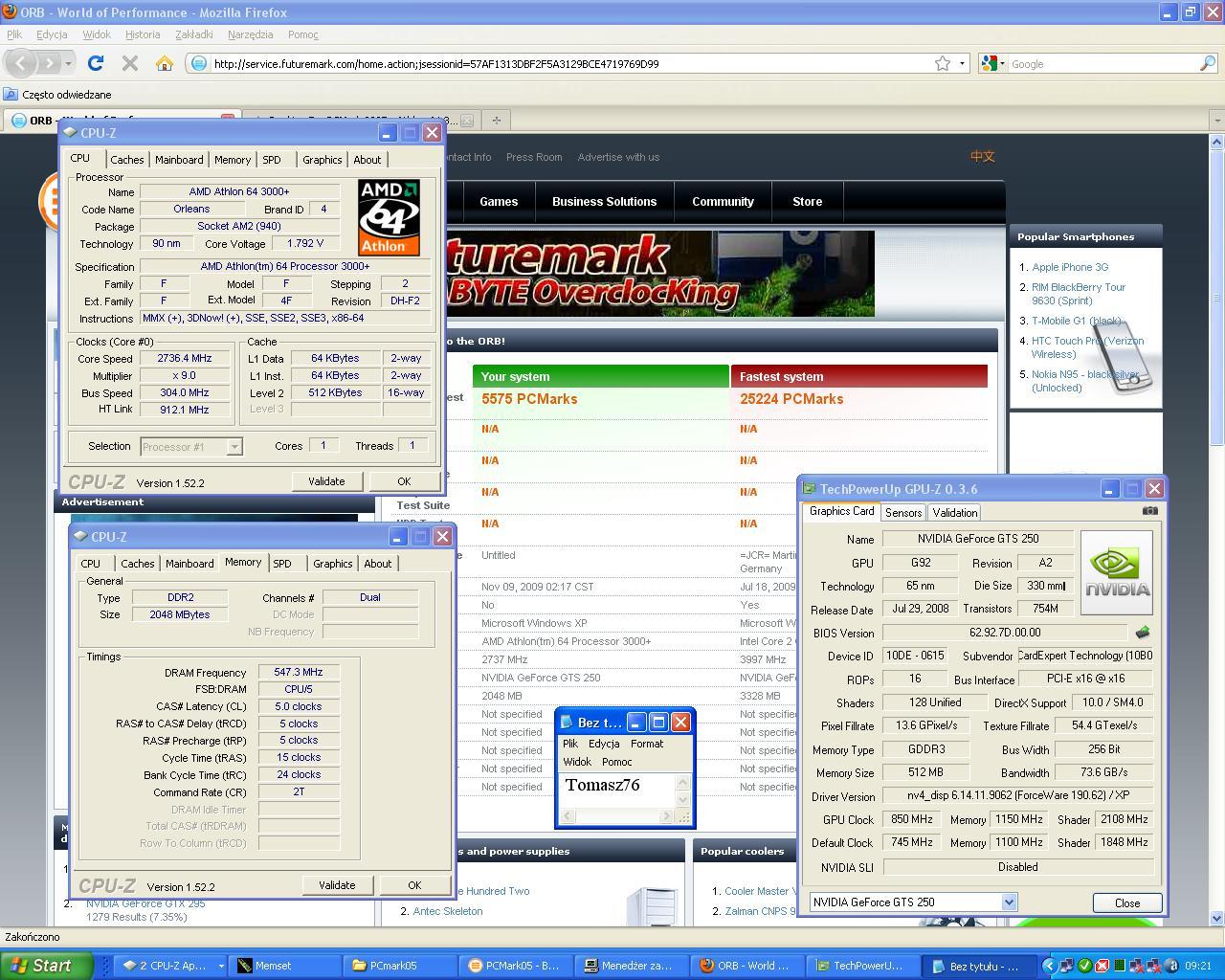Screen dimensions: 1225x980
Task: Open the Press Room link
Action: point(534,157)
